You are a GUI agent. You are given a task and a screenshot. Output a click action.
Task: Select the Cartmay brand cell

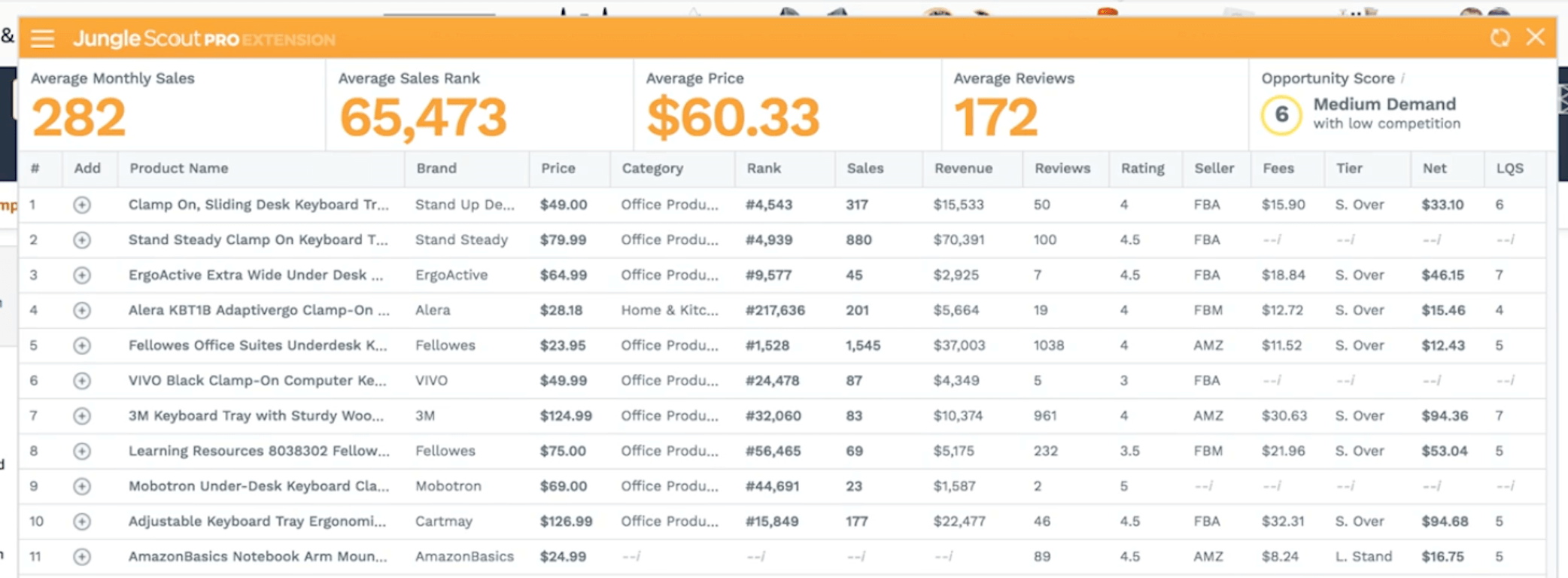(444, 522)
